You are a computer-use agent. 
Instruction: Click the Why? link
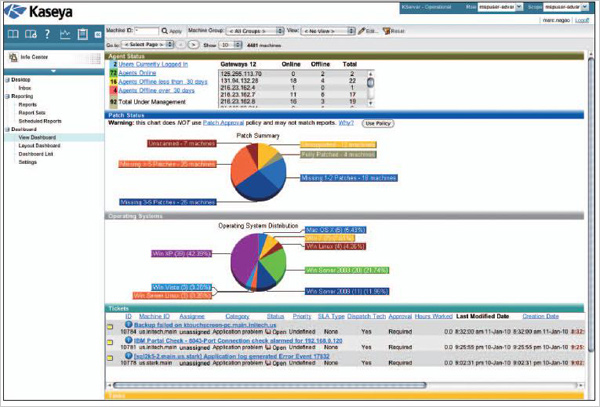tap(346, 123)
